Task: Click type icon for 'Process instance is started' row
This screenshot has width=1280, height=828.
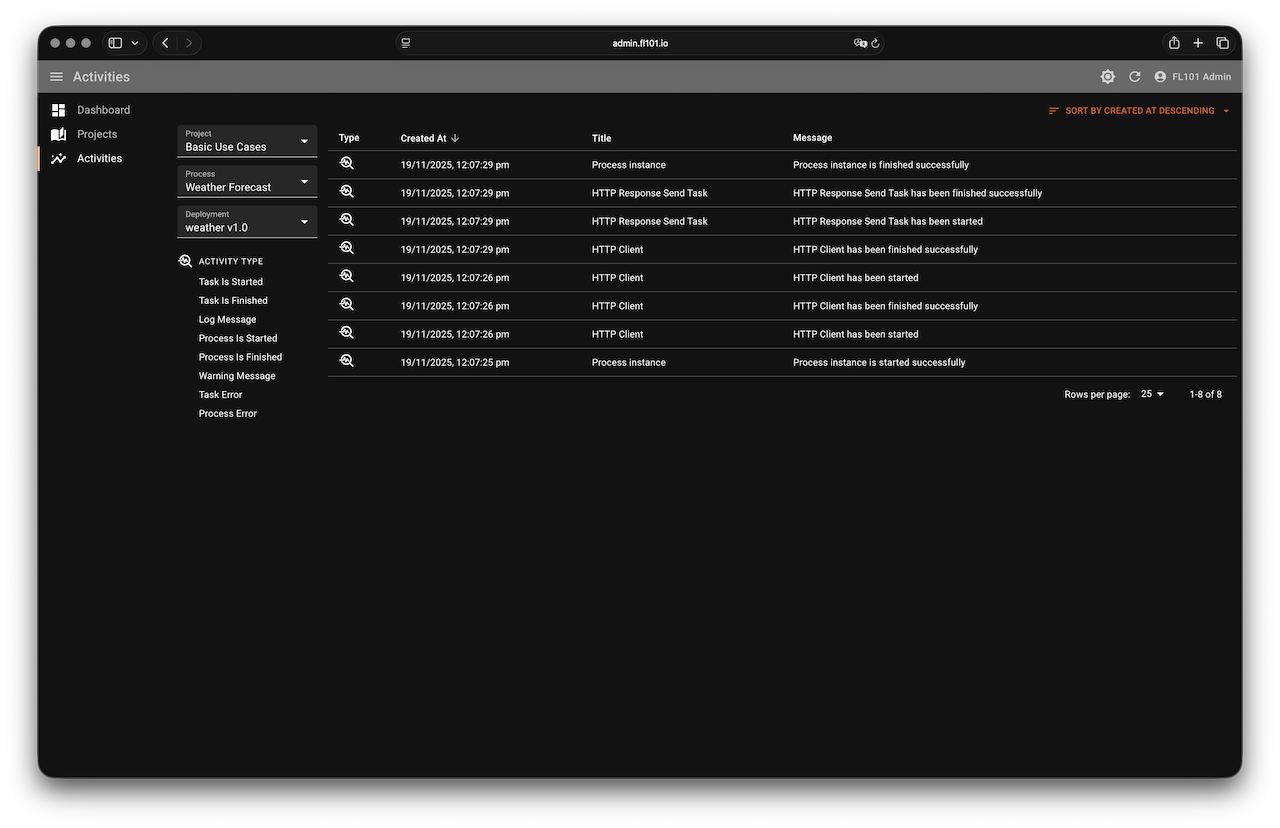Action: [347, 361]
